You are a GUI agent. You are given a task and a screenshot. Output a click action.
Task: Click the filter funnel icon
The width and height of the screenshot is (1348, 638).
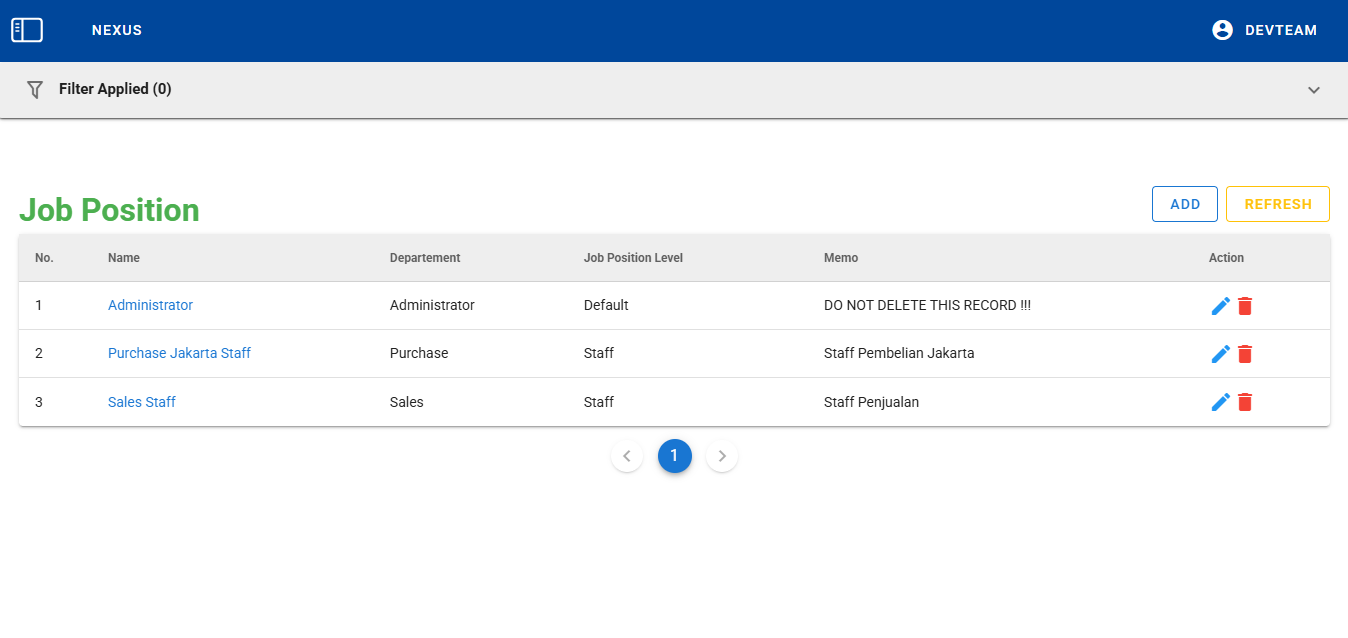click(35, 90)
